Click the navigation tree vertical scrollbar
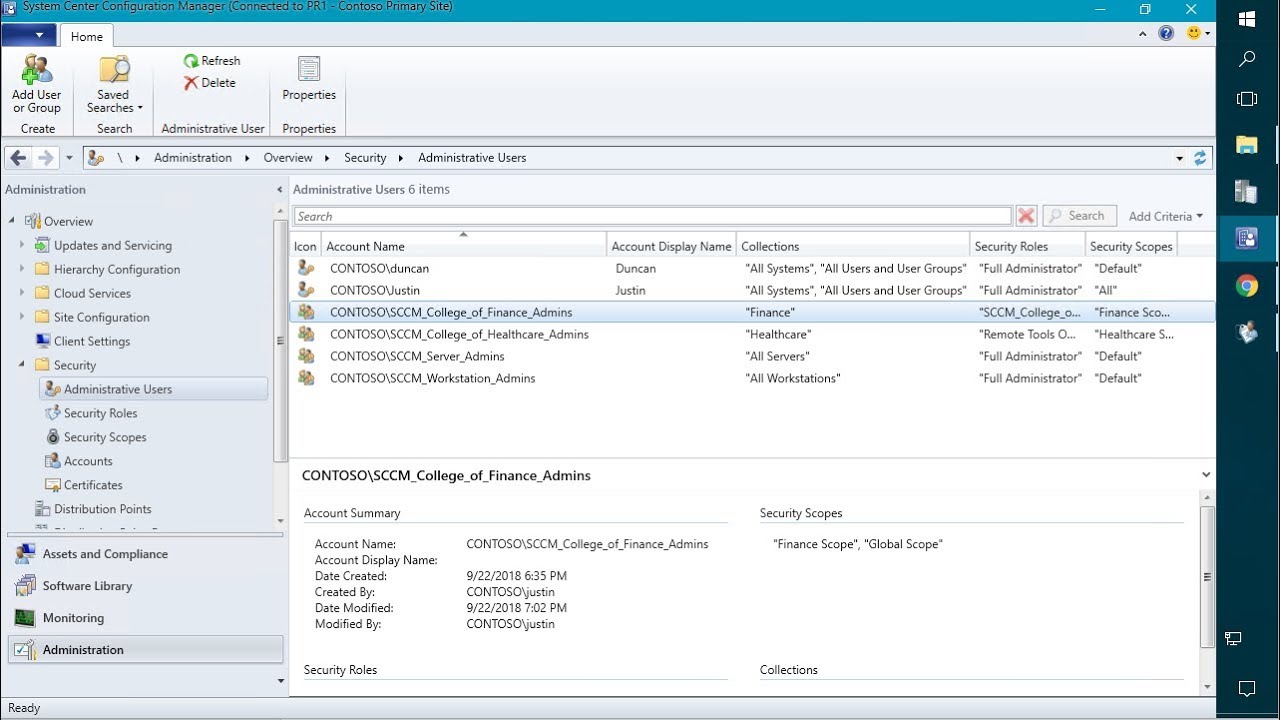1280x720 pixels. (x=280, y=340)
